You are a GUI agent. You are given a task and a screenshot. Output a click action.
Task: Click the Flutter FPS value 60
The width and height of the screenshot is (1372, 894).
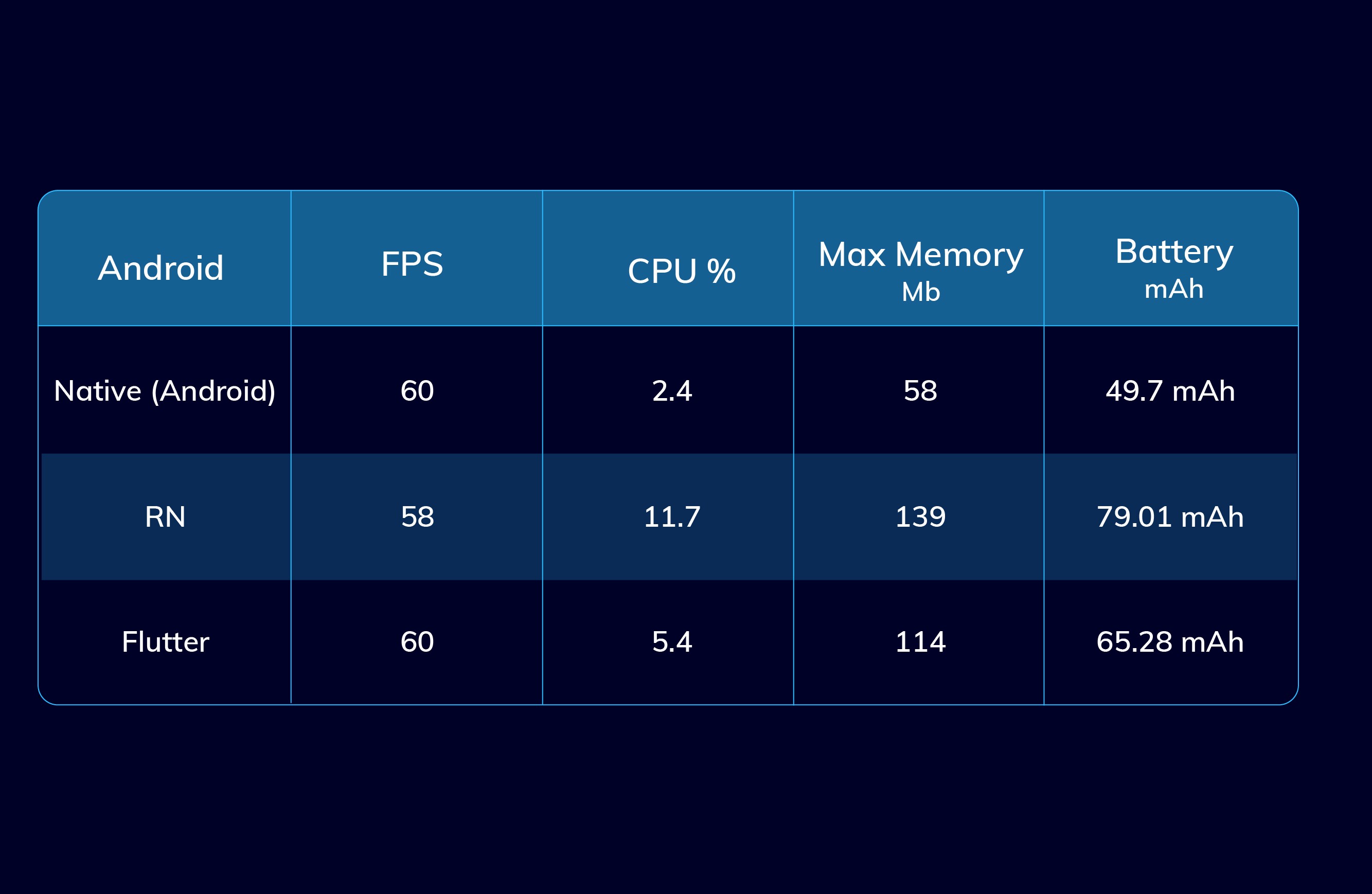417,641
